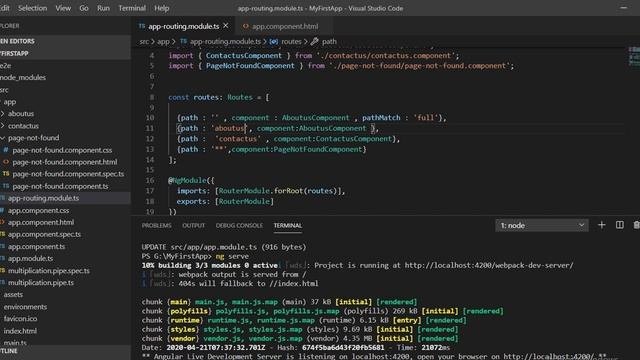Place cursor on line 11 'aboutus' path
This screenshot has width=640, height=360.
[x=230, y=129]
